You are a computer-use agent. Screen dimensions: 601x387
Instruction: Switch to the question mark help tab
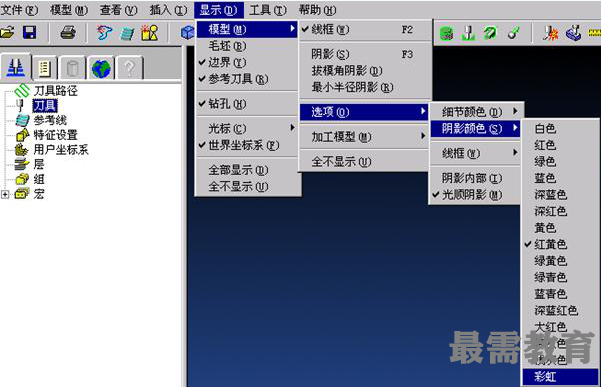[x=130, y=68]
